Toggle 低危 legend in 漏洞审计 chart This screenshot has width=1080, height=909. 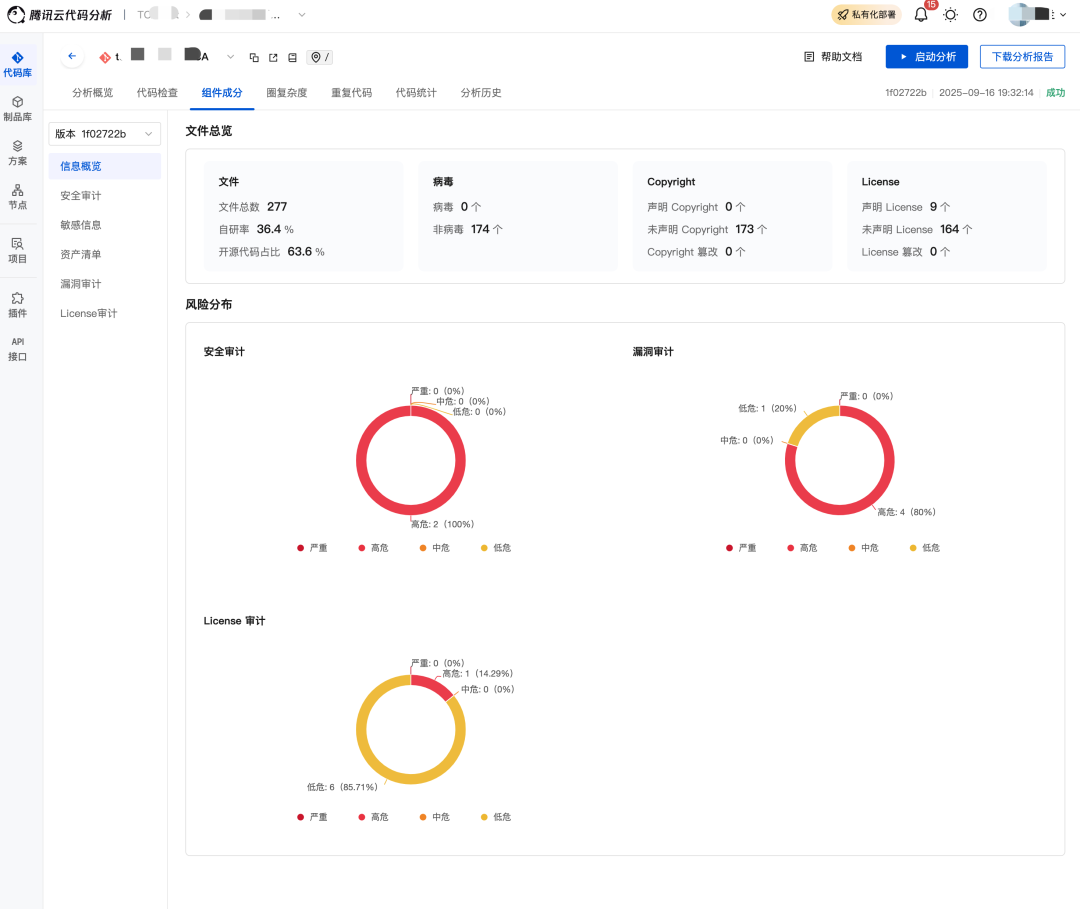[x=925, y=547]
